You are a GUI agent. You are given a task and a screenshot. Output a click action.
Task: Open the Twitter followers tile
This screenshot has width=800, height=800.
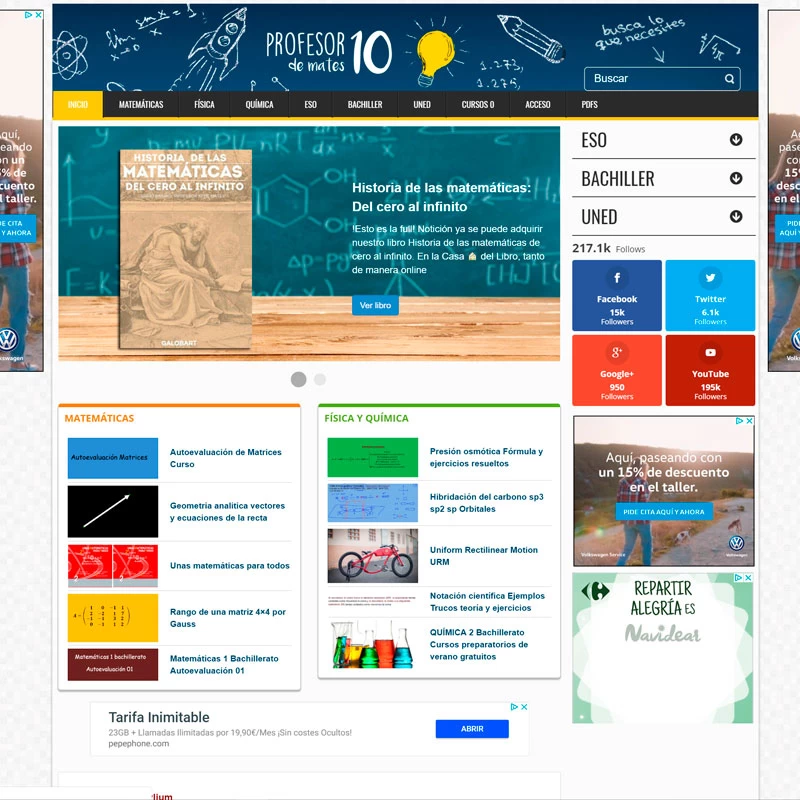[710, 296]
